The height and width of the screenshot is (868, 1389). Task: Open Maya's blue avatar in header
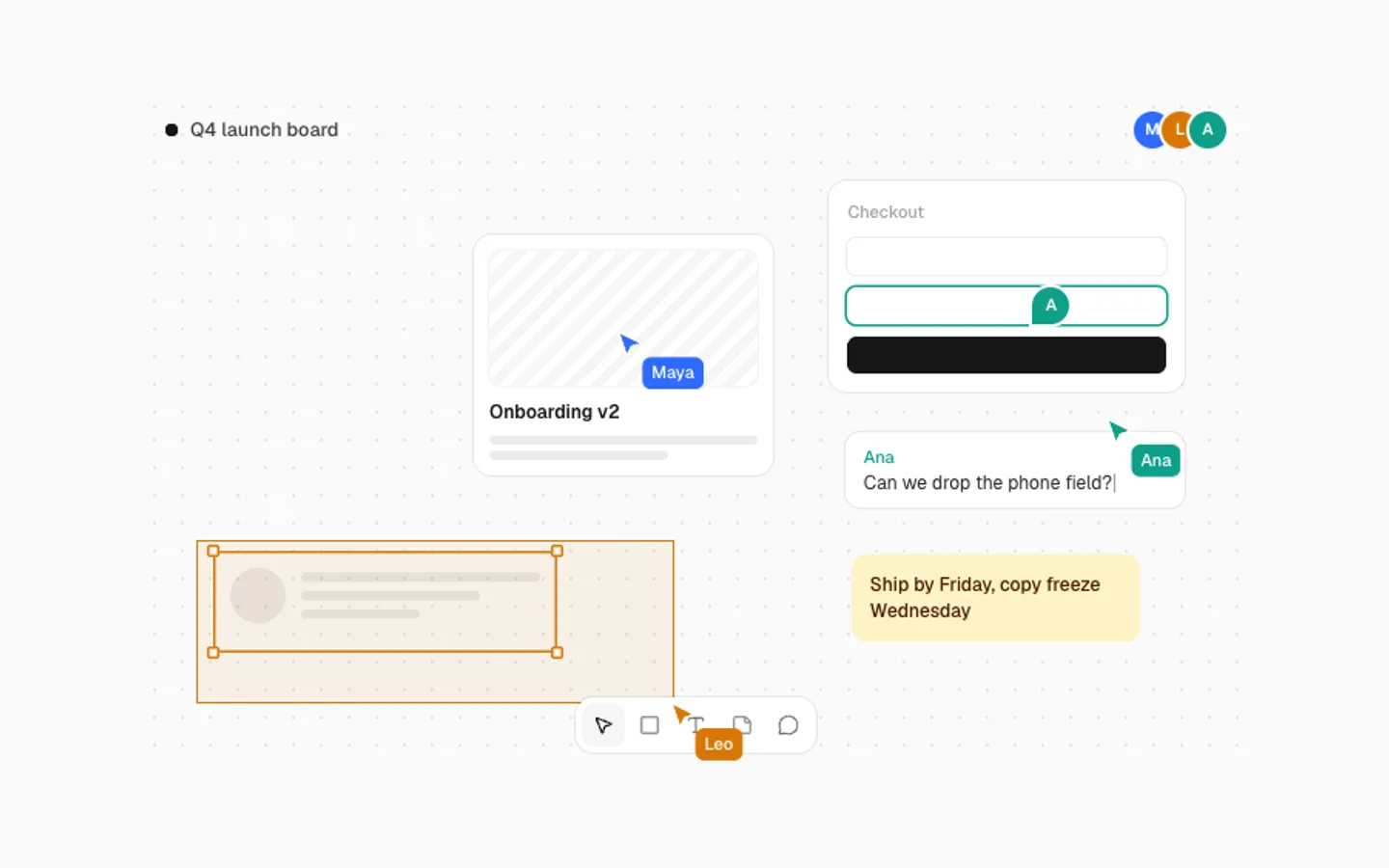(x=1150, y=129)
